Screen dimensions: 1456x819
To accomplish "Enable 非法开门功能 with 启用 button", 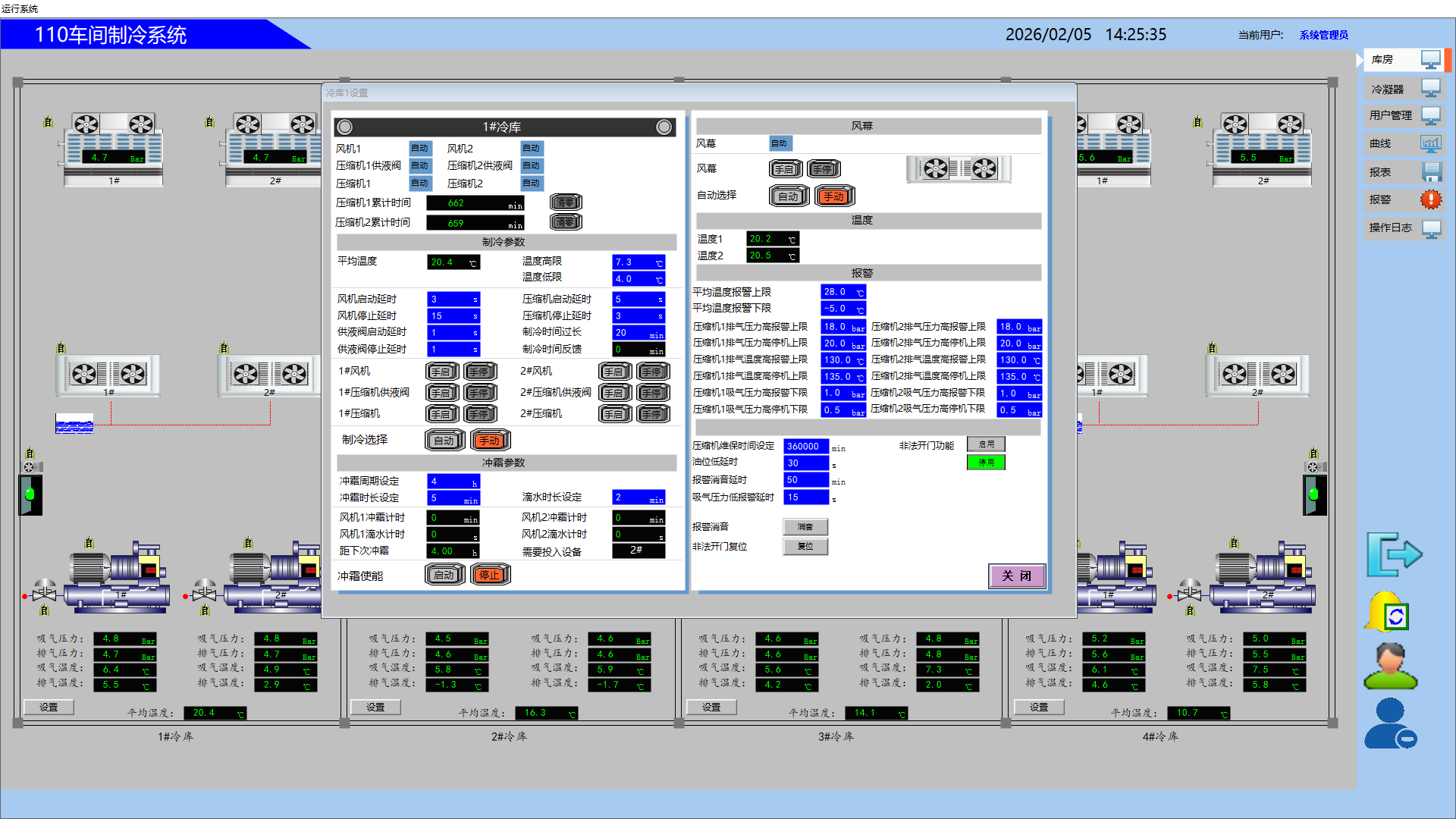I will [985, 444].
